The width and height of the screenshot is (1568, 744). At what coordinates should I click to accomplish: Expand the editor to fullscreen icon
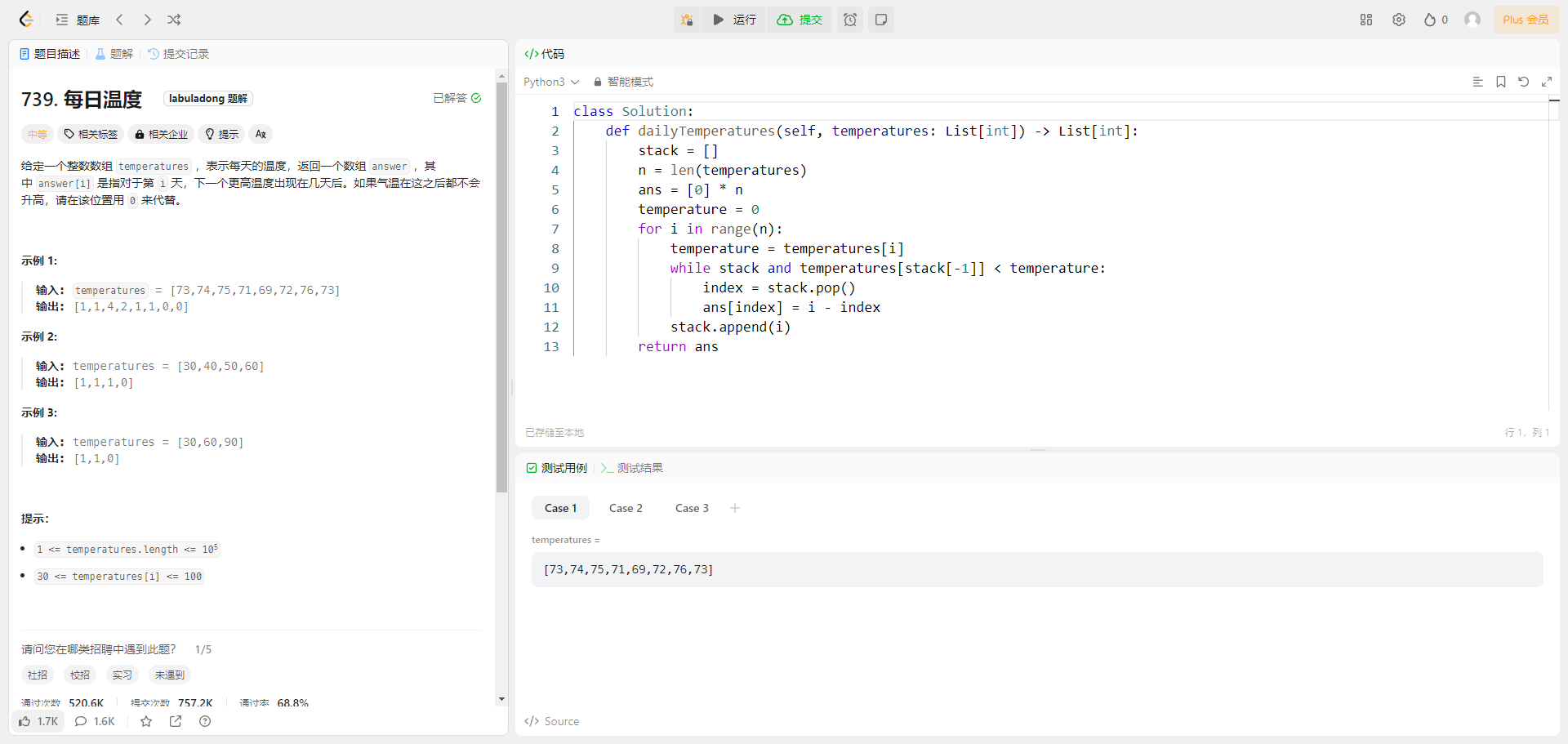pos(1547,82)
